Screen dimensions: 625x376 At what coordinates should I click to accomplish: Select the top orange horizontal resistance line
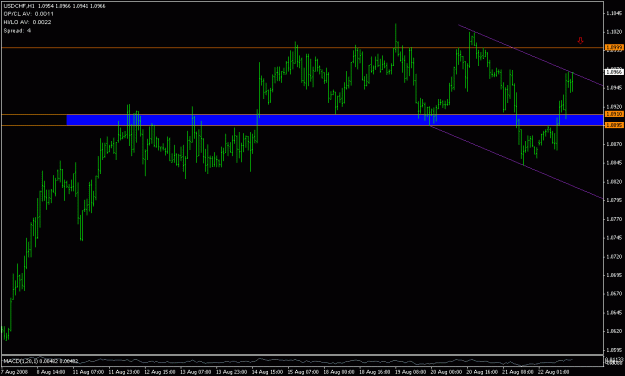(x=302, y=47)
